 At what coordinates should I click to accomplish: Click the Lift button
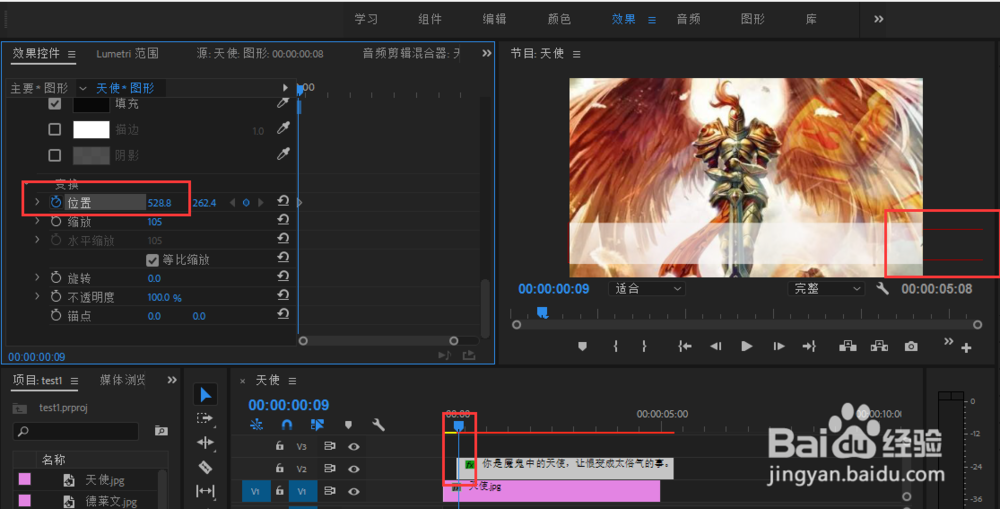pos(848,346)
